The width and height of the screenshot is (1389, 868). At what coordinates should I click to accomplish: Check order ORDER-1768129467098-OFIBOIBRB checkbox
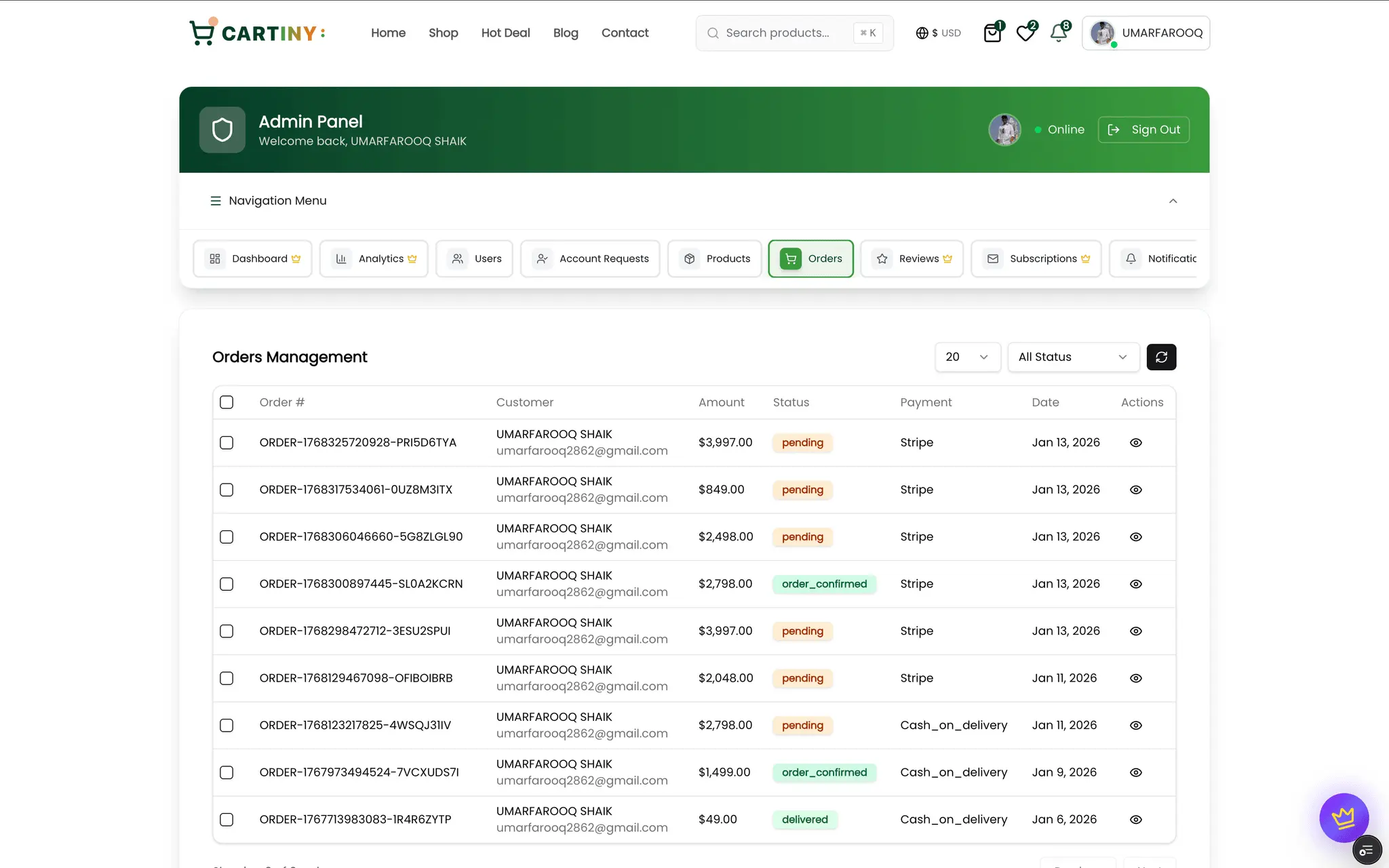[227, 678]
